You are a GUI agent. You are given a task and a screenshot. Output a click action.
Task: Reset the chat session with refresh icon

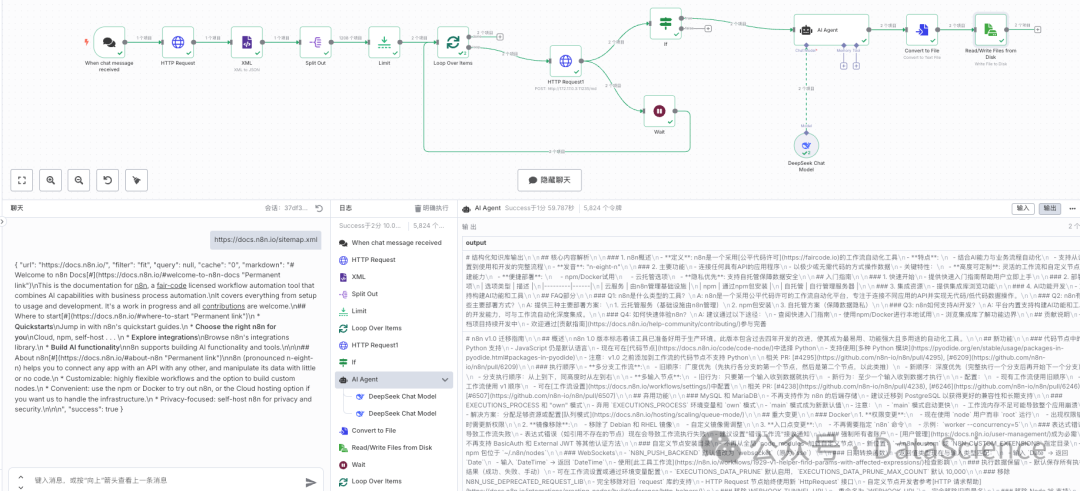click(319, 207)
